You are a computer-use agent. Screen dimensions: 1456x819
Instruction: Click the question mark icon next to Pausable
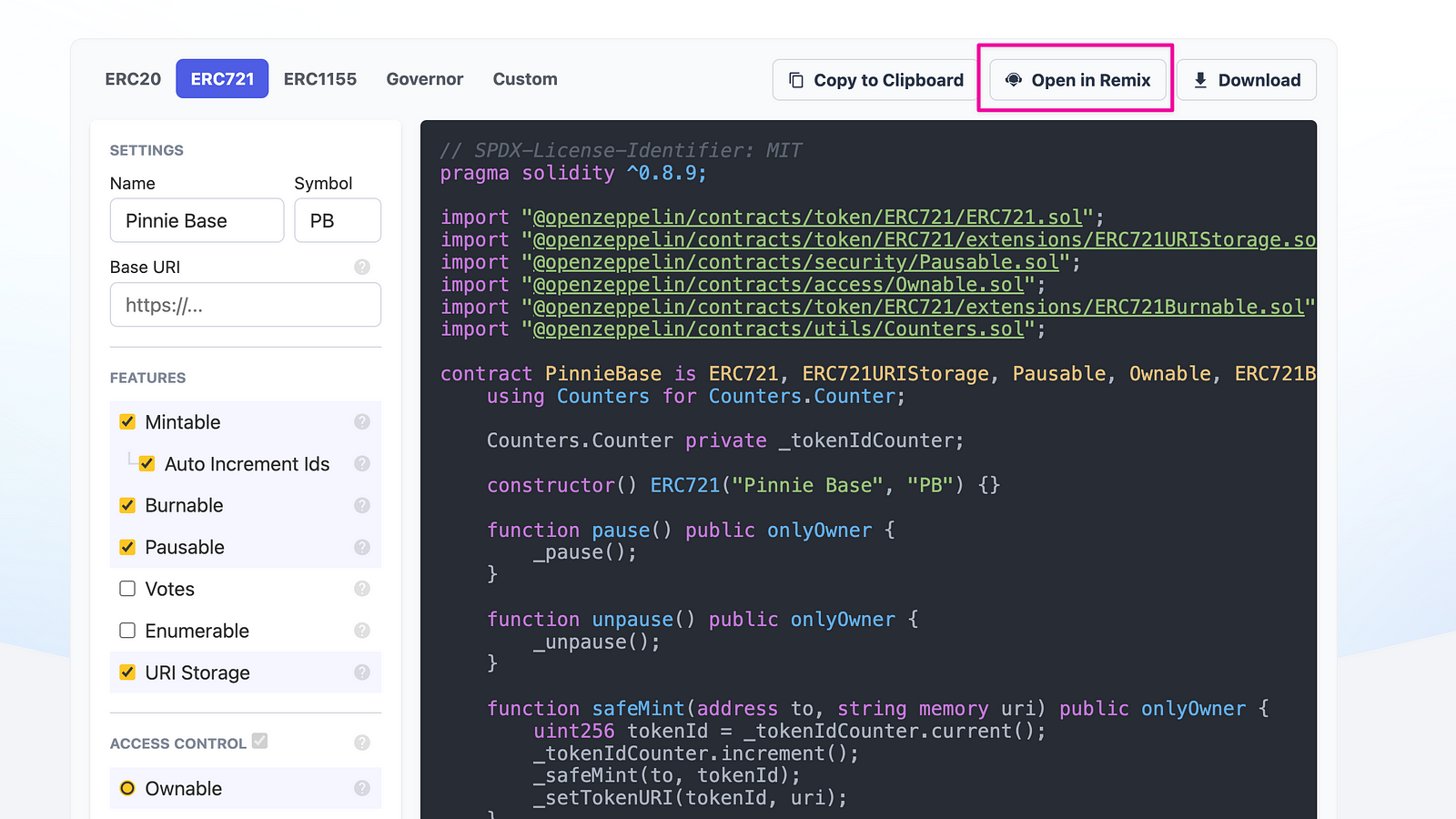[x=362, y=547]
